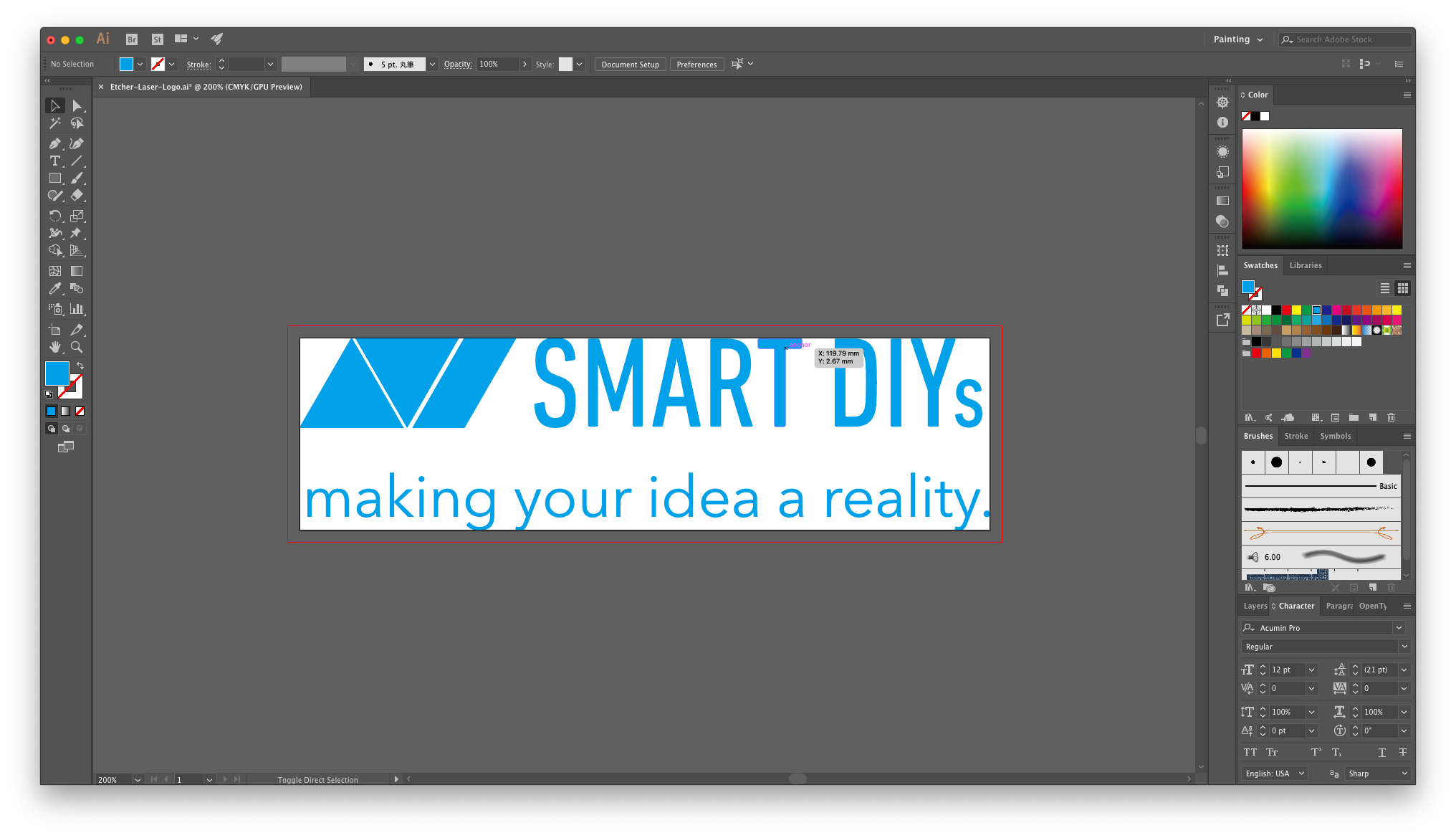Screen dimensions: 1456x838
Task: Switch to the Libraries tab
Action: pyautogui.click(x=1306, y=265)
